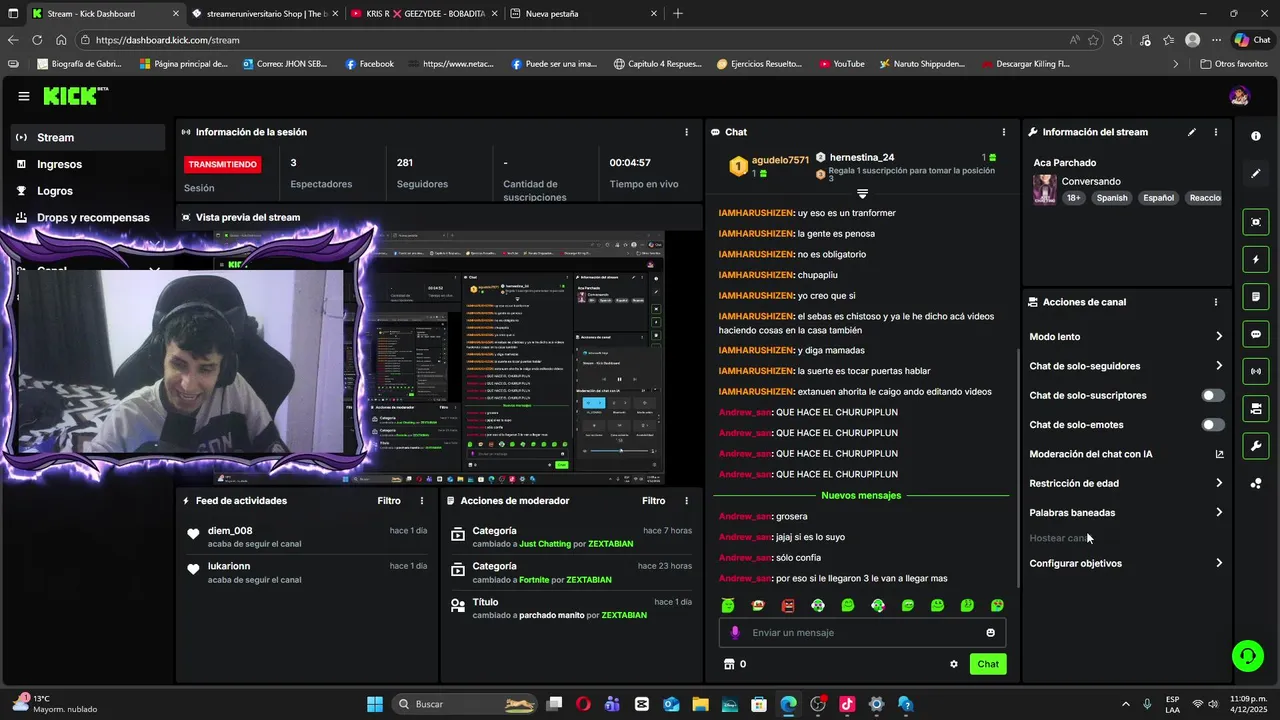This screenshot has height=720, width=1280.
Task: Open Logros in left navigation
Action: click(88, 191)
